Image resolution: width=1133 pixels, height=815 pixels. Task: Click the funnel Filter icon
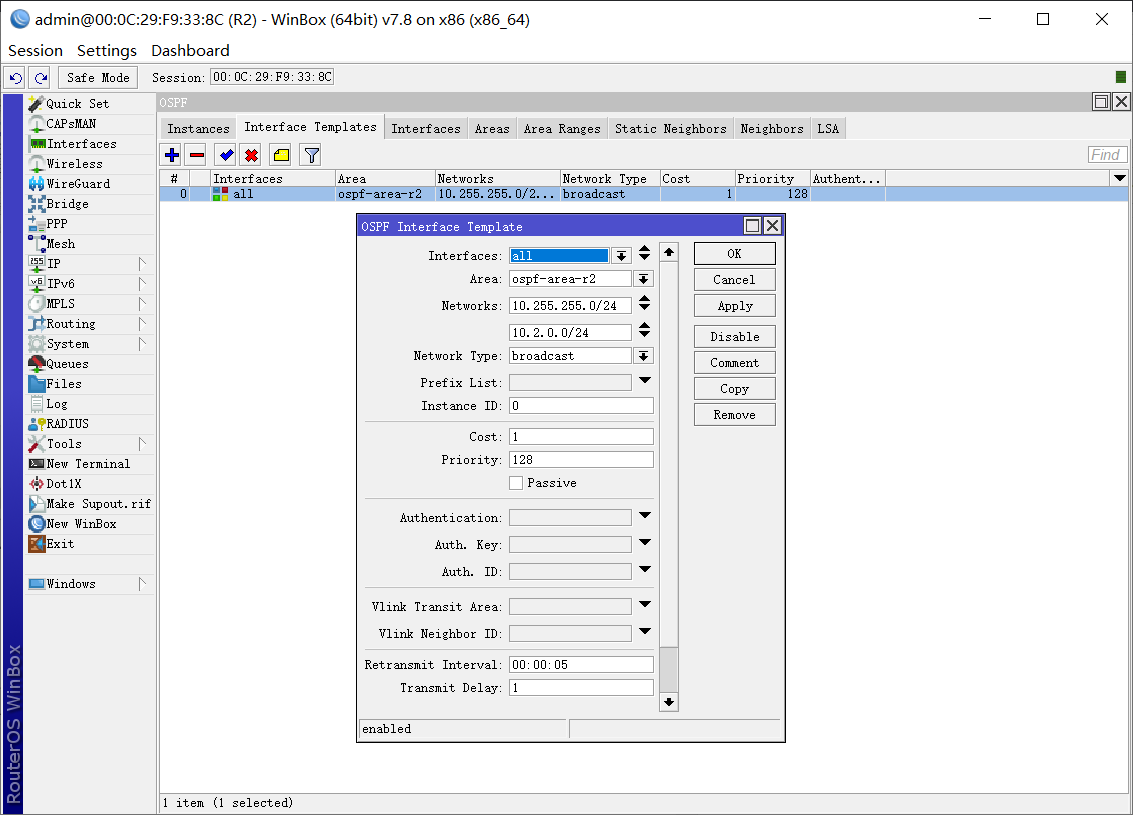pyautogui.click(x=311, y=155)
